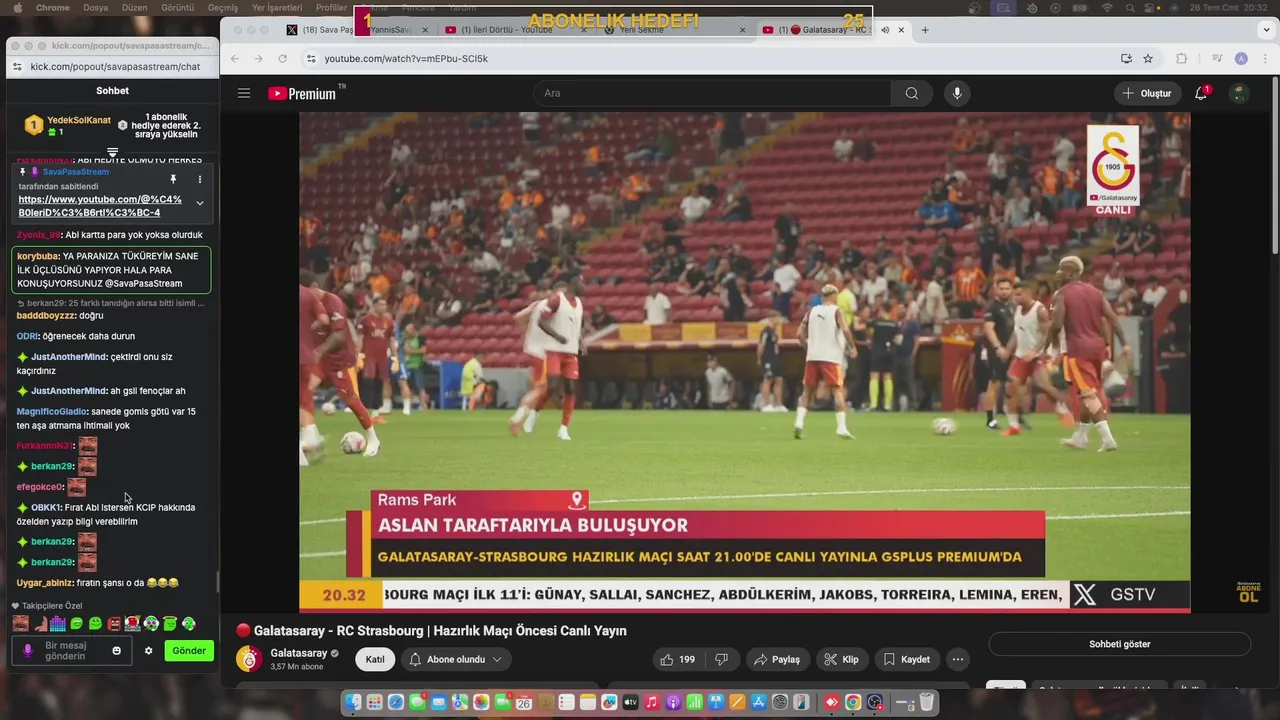Open the pinned message three-dot menu
The width and height of the screenshot is (1280, 720).
[x=199, y=179]
